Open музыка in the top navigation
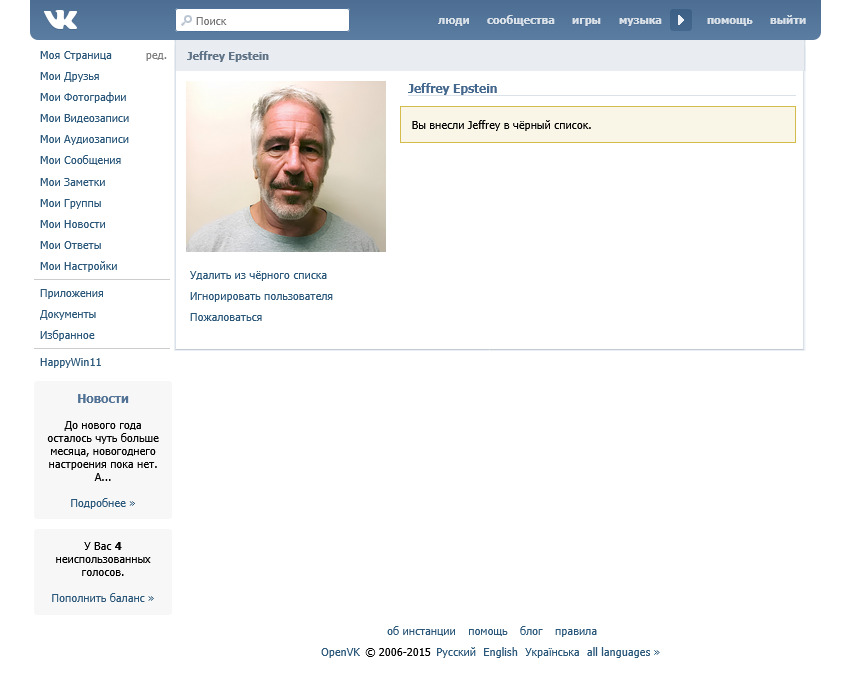 (x=640, y=20)
